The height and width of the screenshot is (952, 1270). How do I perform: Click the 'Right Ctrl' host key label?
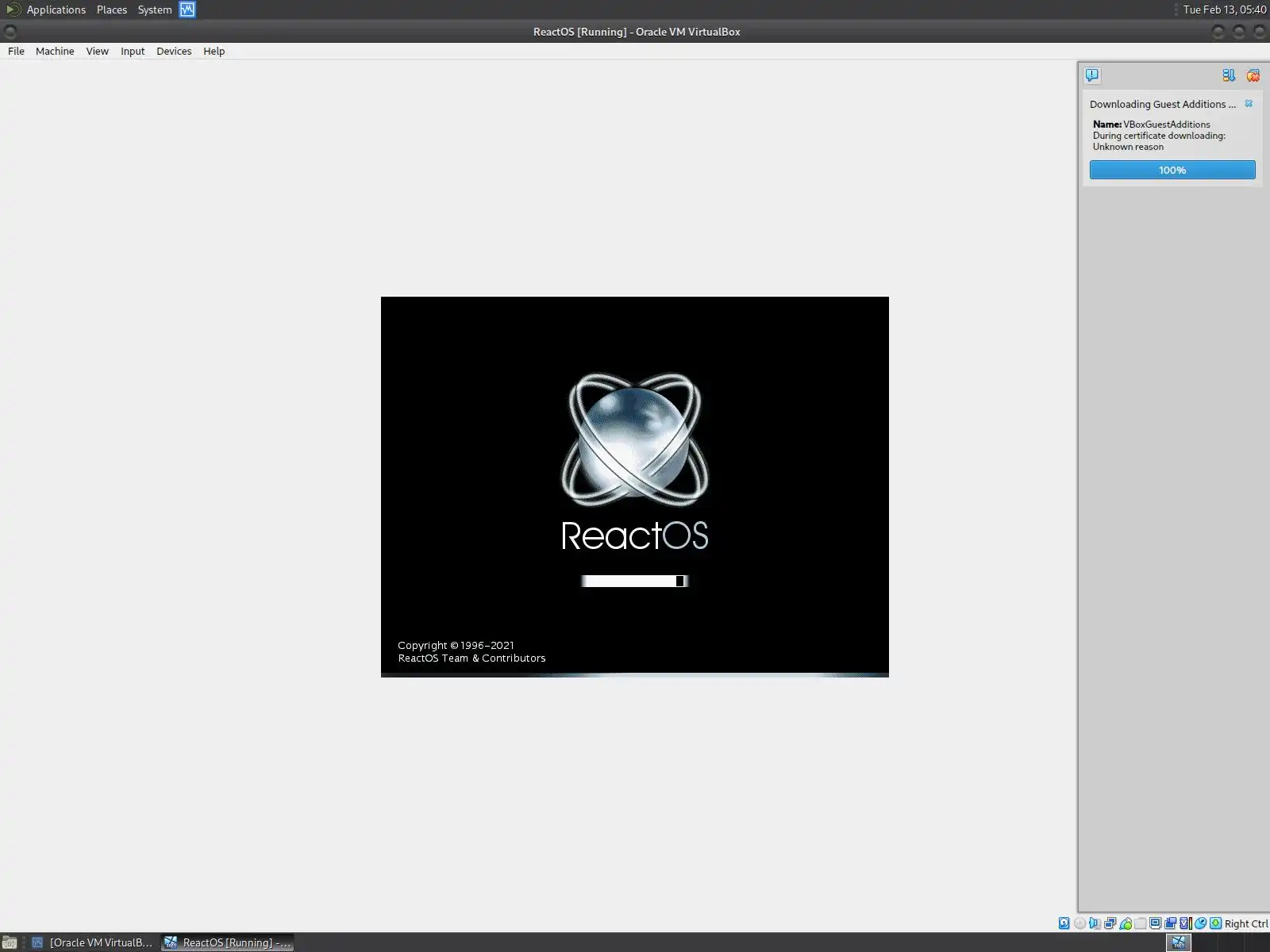[1246, 923]
